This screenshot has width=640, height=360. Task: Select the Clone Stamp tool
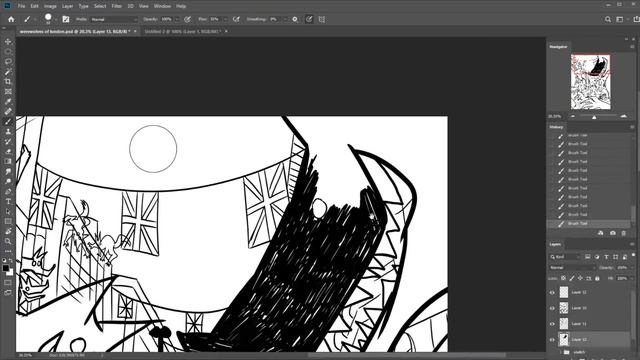8,131
